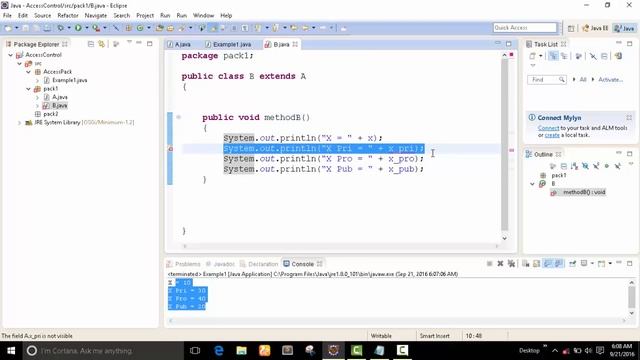
Task: Expand A.java in Package Explorer
Action: click(37, 97)
